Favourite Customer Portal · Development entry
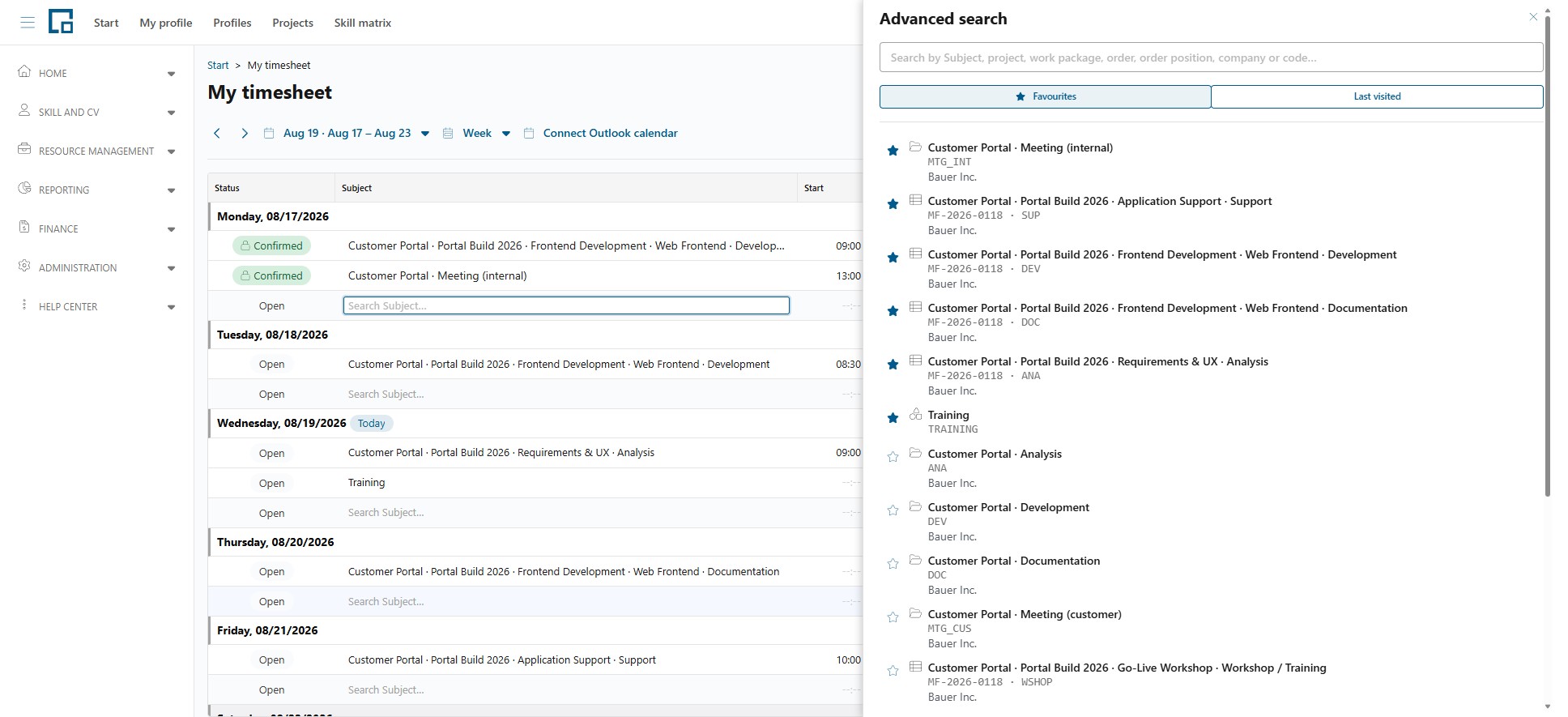The width and height of the screenshot is (1568, 717). pyautogui.click(x=893, y=510)
